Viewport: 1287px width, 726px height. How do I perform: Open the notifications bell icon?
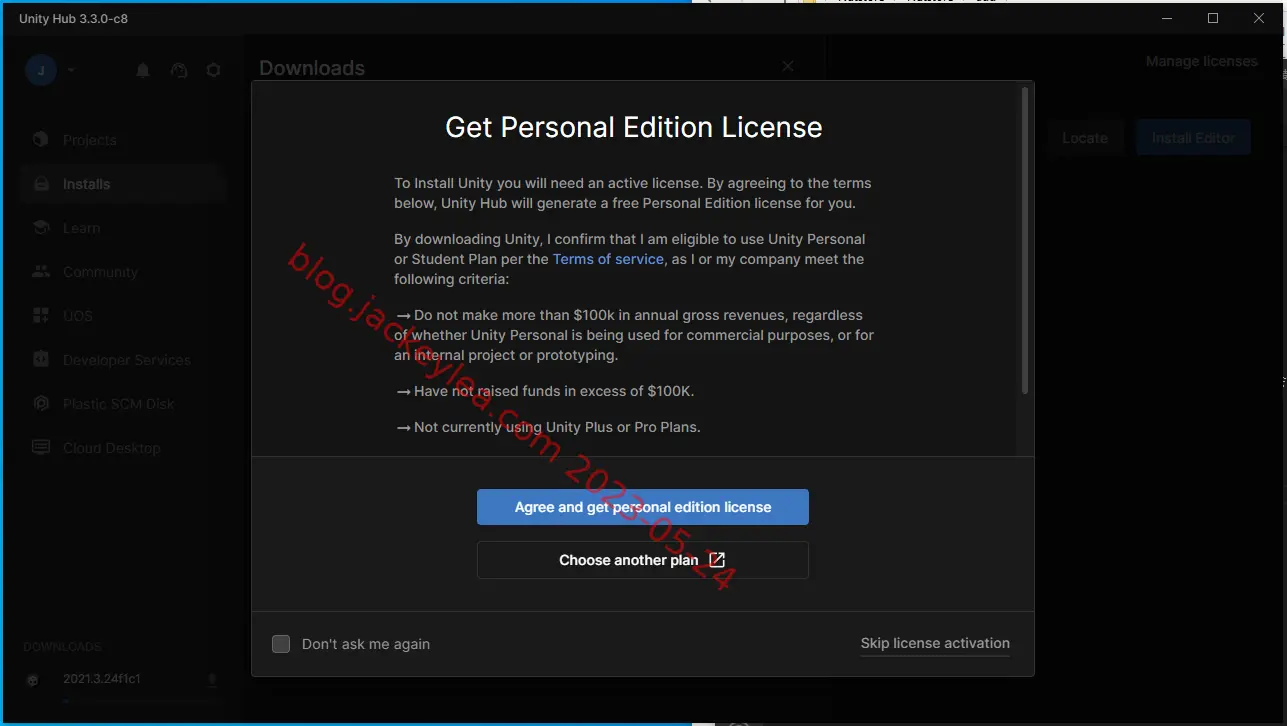[x=143, y=70]
